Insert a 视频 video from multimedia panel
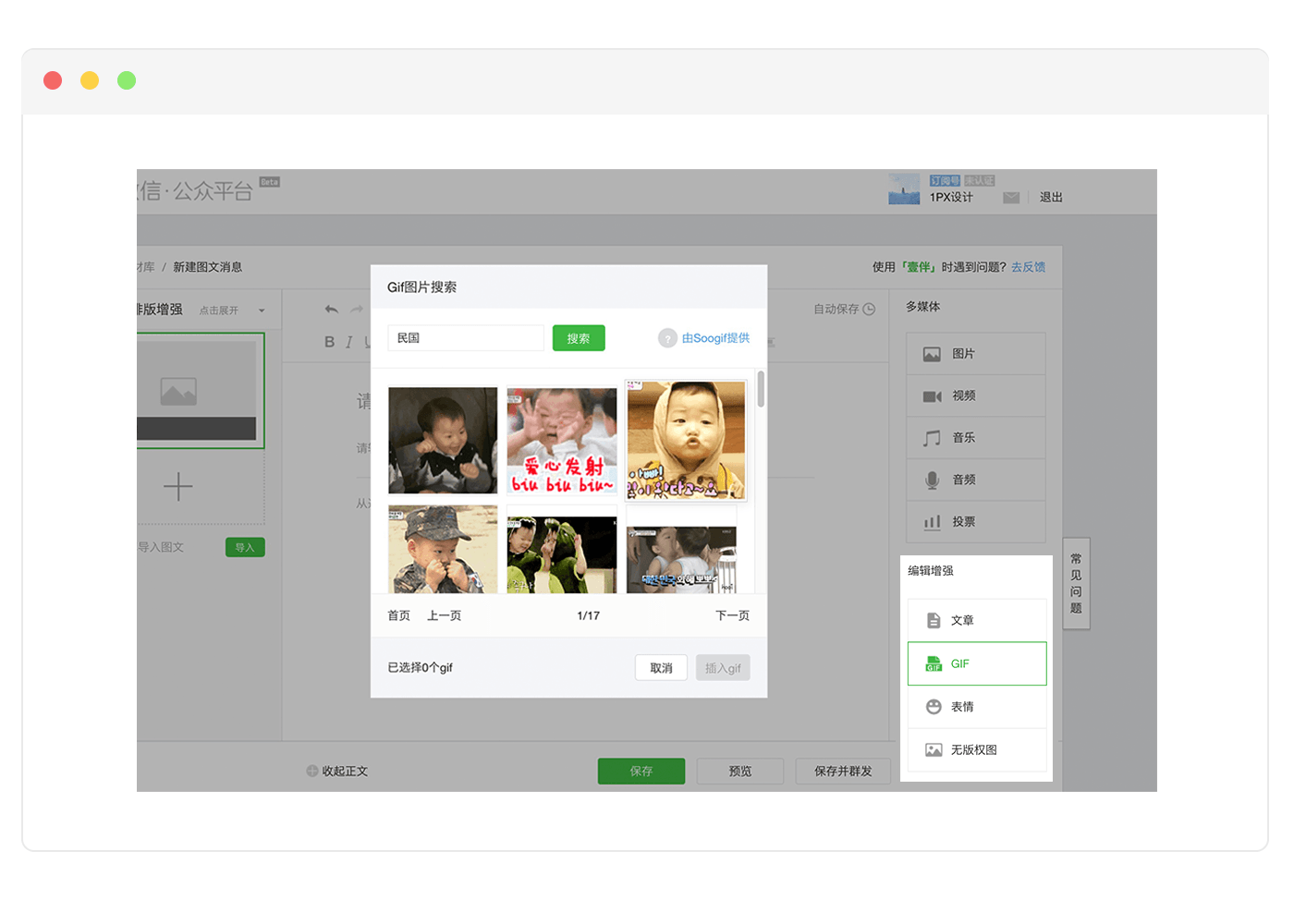This screenshot has height=924, width=1294. 975,395
